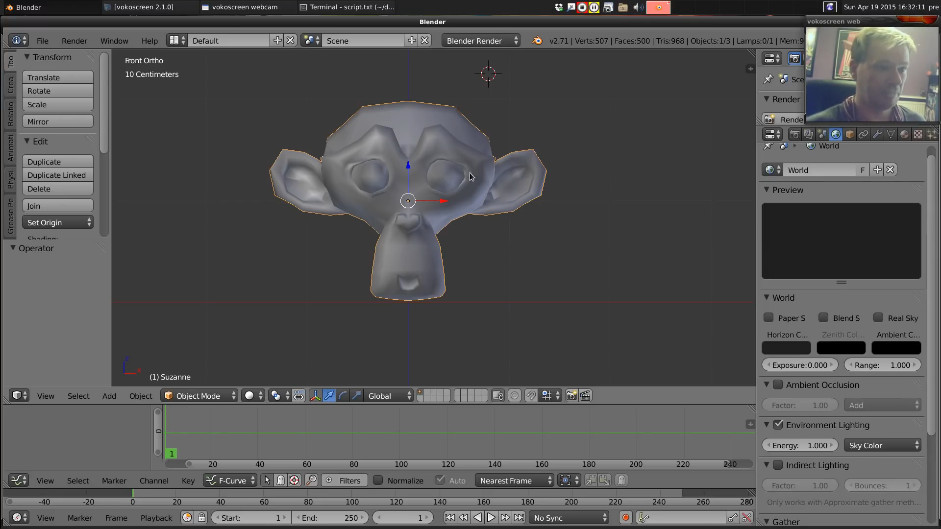Select the translate manipulator arrow icon
Image resolution: width=941 pixels, height=529 pixels.
point(329,396)
